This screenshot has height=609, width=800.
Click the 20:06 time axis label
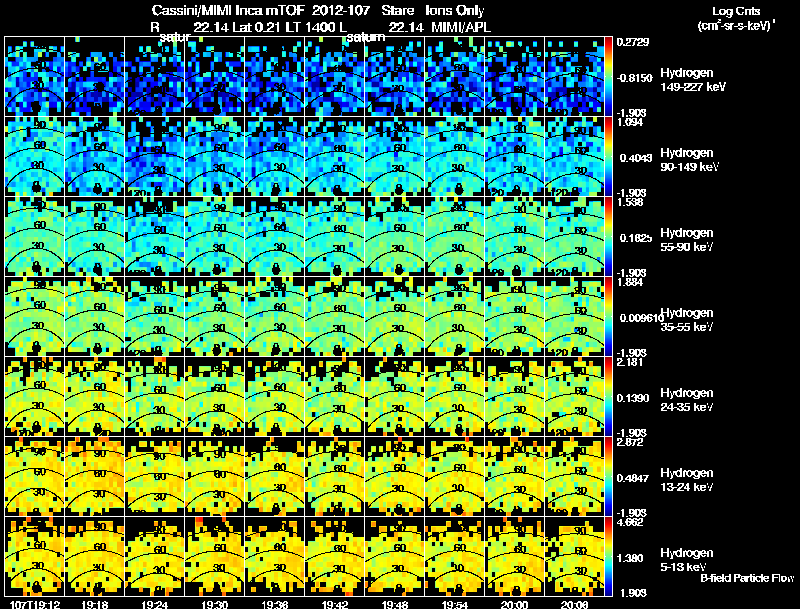[574, 604]
